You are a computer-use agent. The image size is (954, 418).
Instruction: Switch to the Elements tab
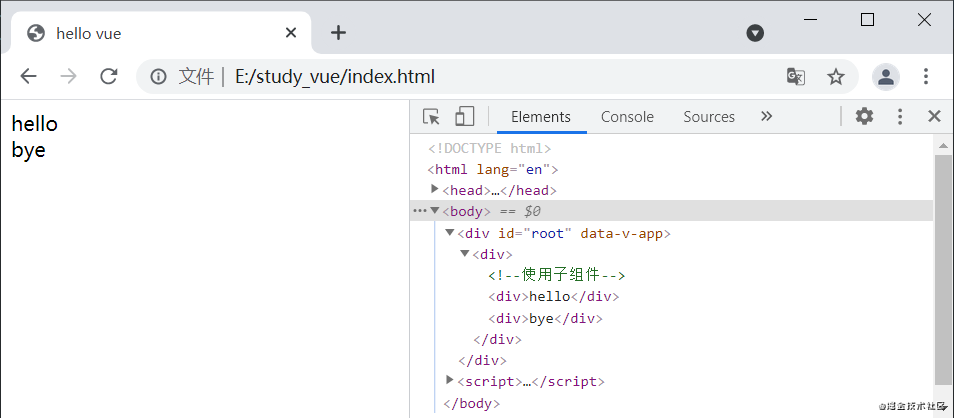pyautogui.click(x=541, y=117)
